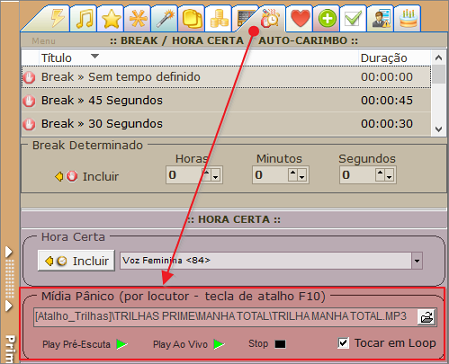Toggle the Tocar em Loop checkbox
Viewport: 449px width, 364px height.
pos(343,343)
